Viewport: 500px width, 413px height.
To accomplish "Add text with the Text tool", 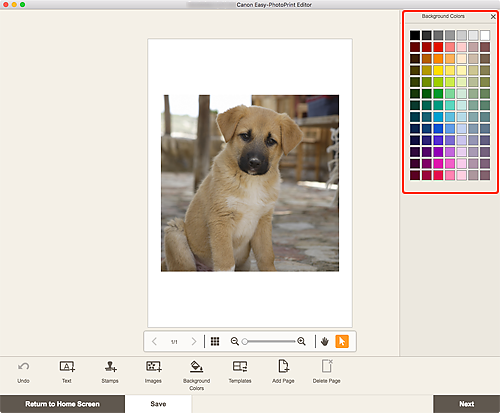I will click(67, 367).
